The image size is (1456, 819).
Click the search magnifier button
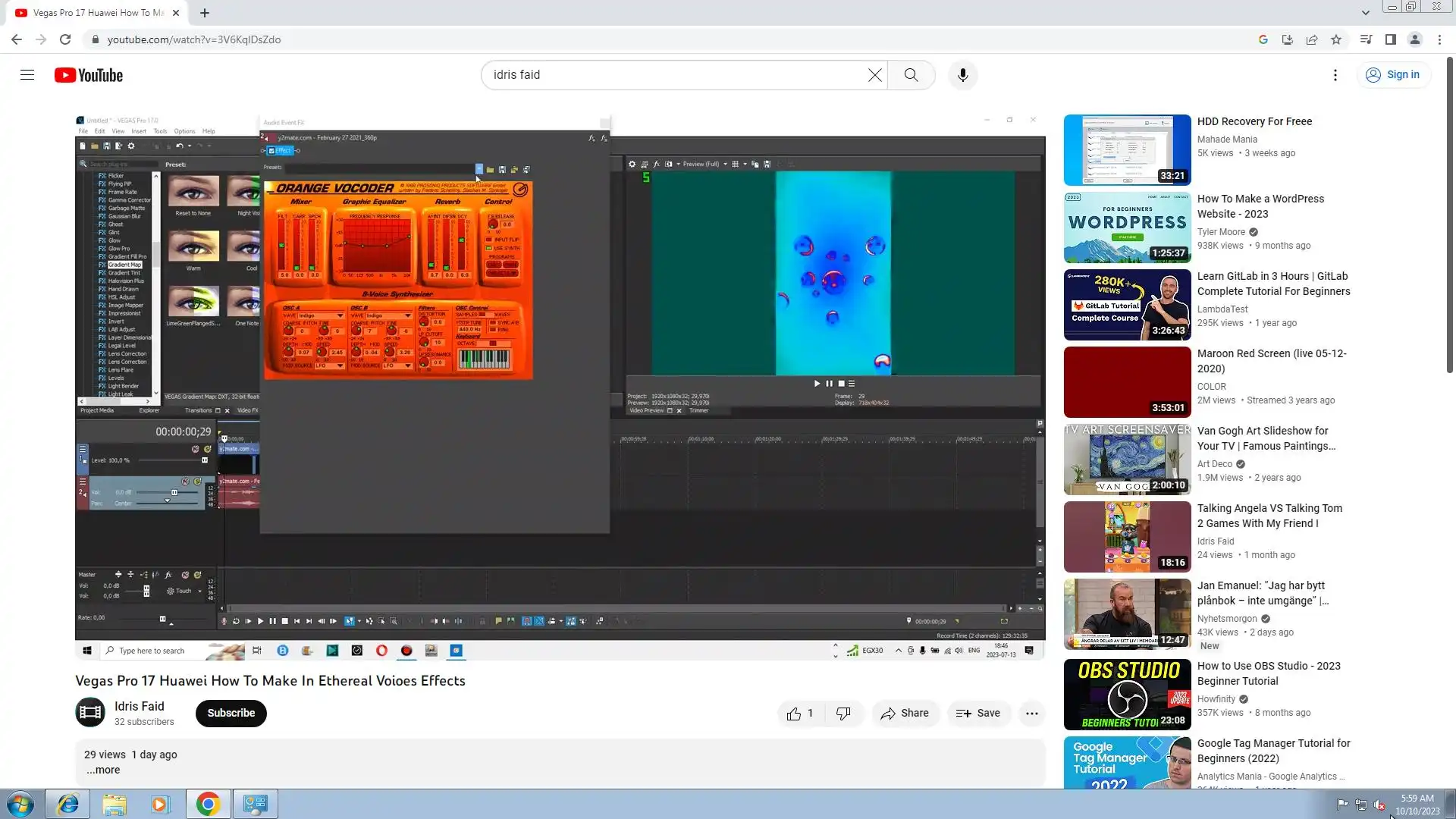[911, 75]
